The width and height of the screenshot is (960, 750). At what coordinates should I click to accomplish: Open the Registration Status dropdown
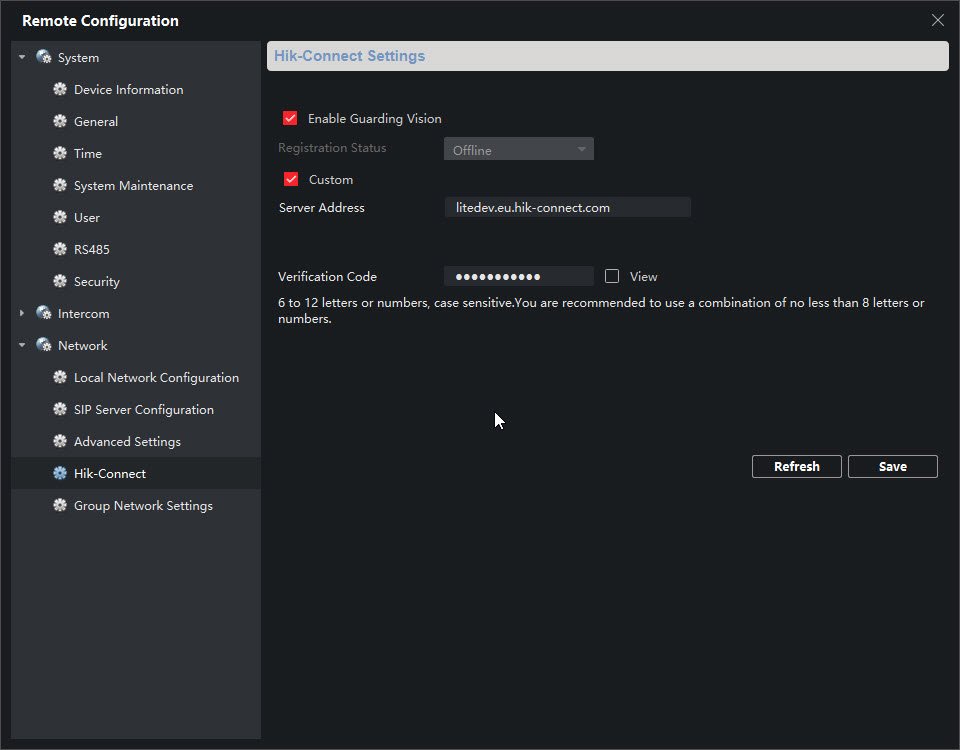518,150
